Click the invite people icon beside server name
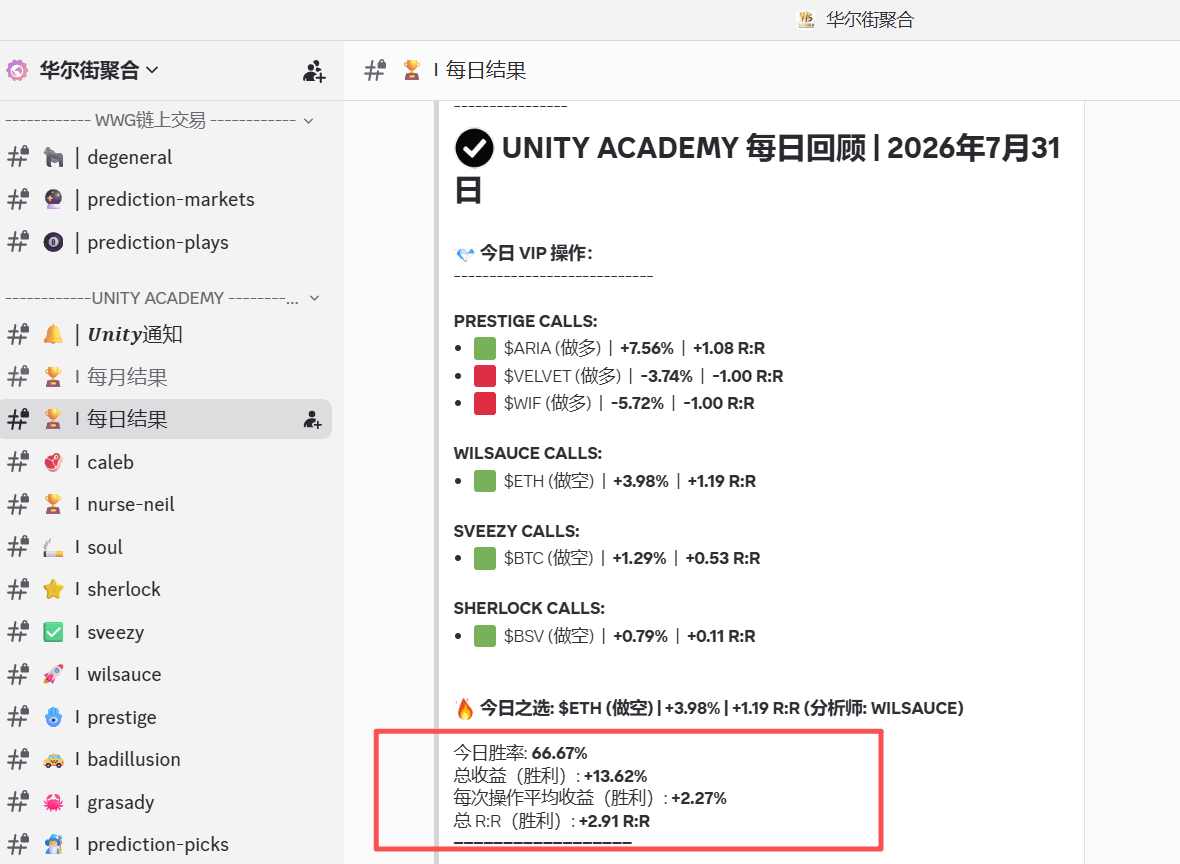This screenshot has height=864, width=1180. point(314,71)
